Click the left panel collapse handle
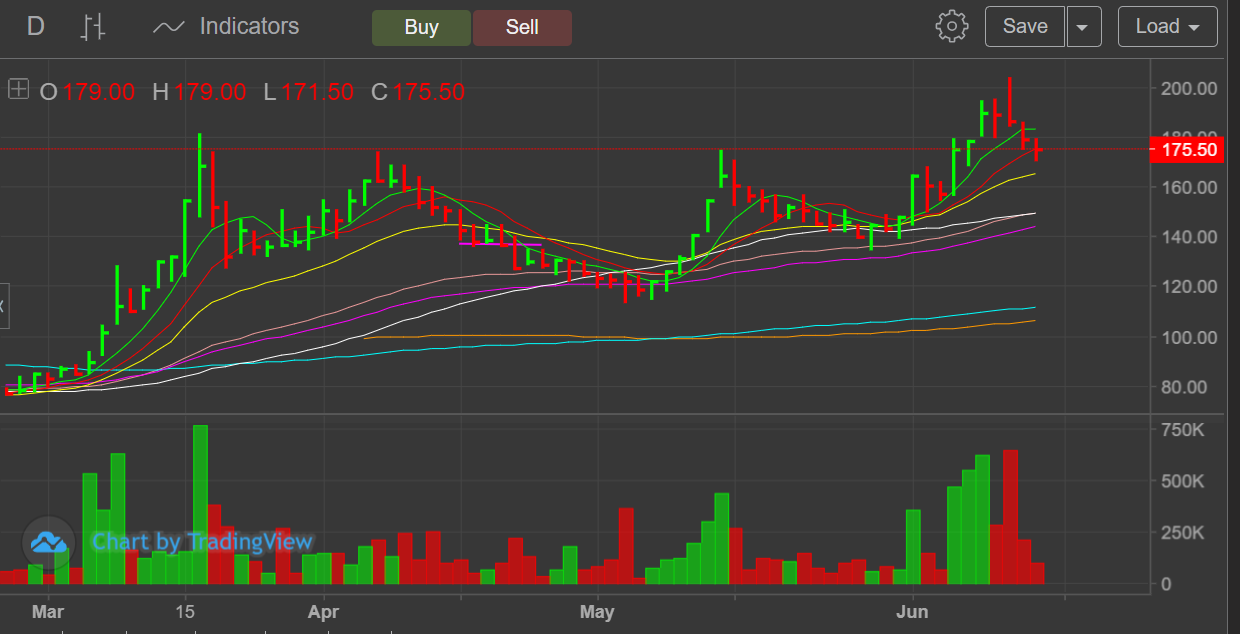This screenshot has height=634, width=1240. pos(3,305)
